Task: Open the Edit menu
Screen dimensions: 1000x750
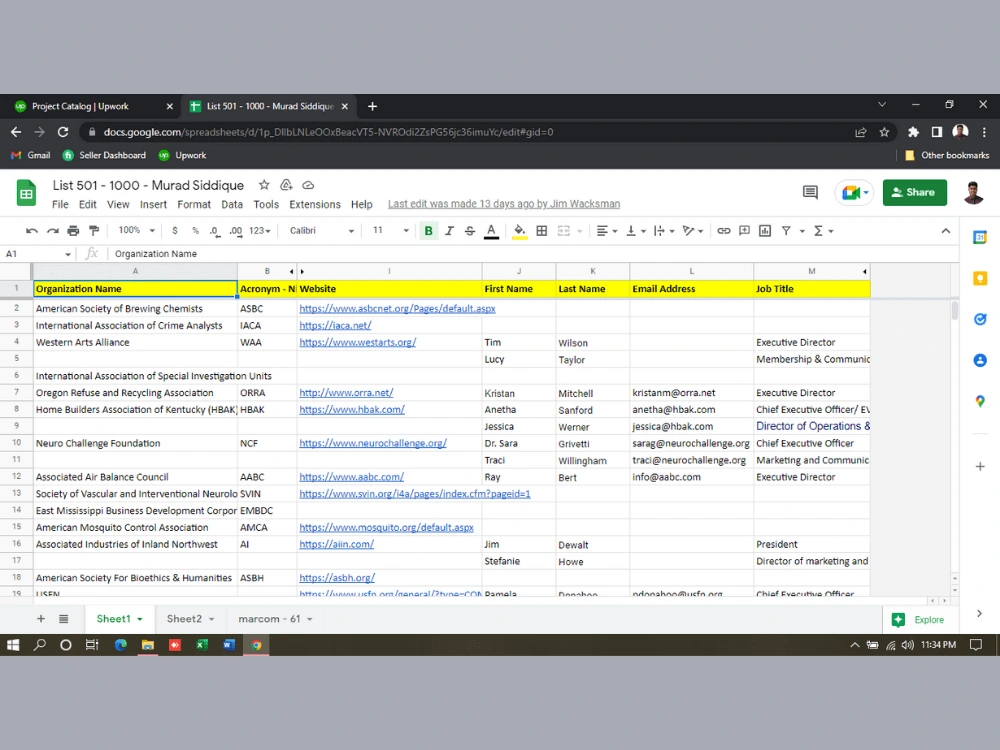Action: coord(87,205)
